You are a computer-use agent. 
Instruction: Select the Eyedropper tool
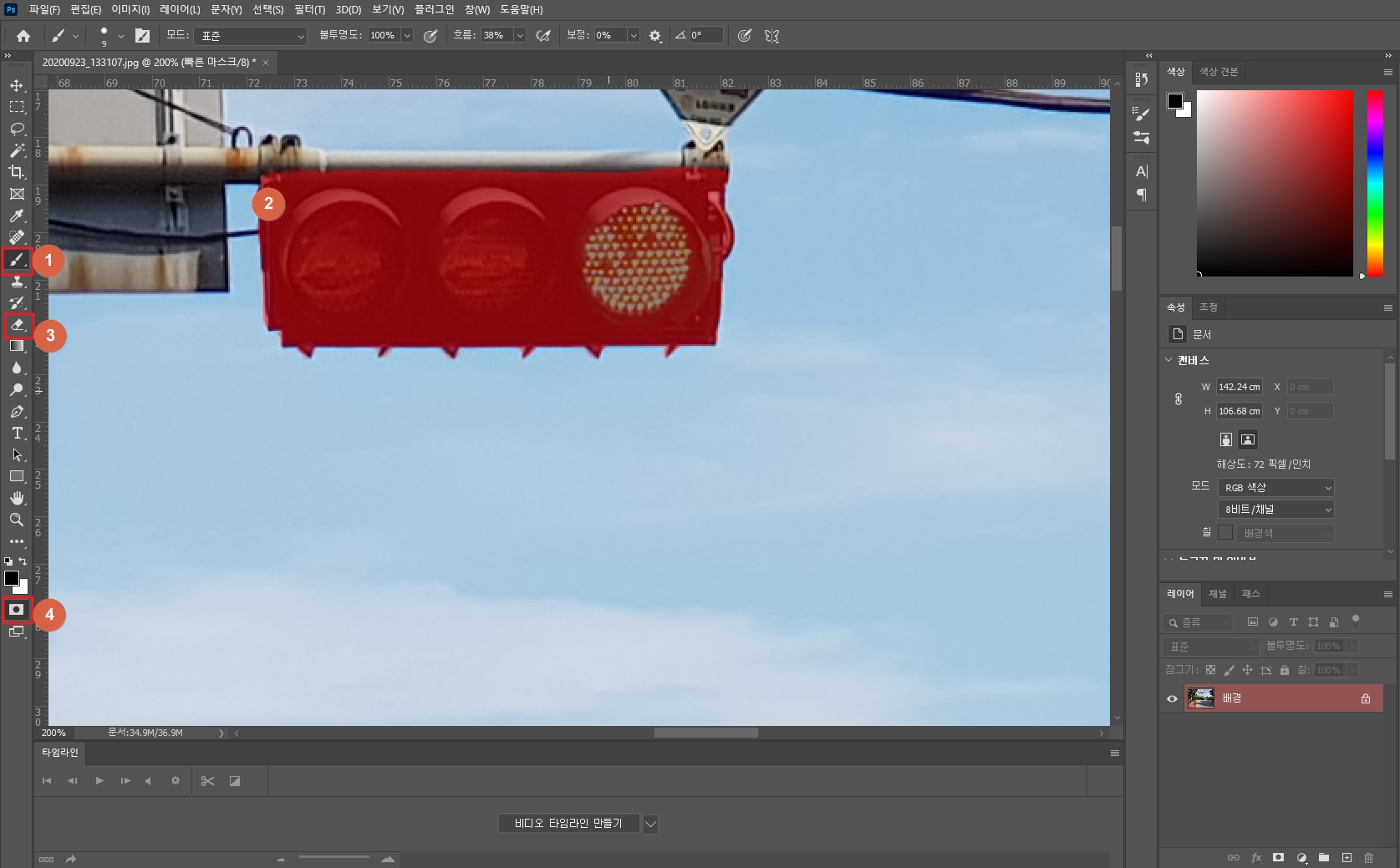17,216
